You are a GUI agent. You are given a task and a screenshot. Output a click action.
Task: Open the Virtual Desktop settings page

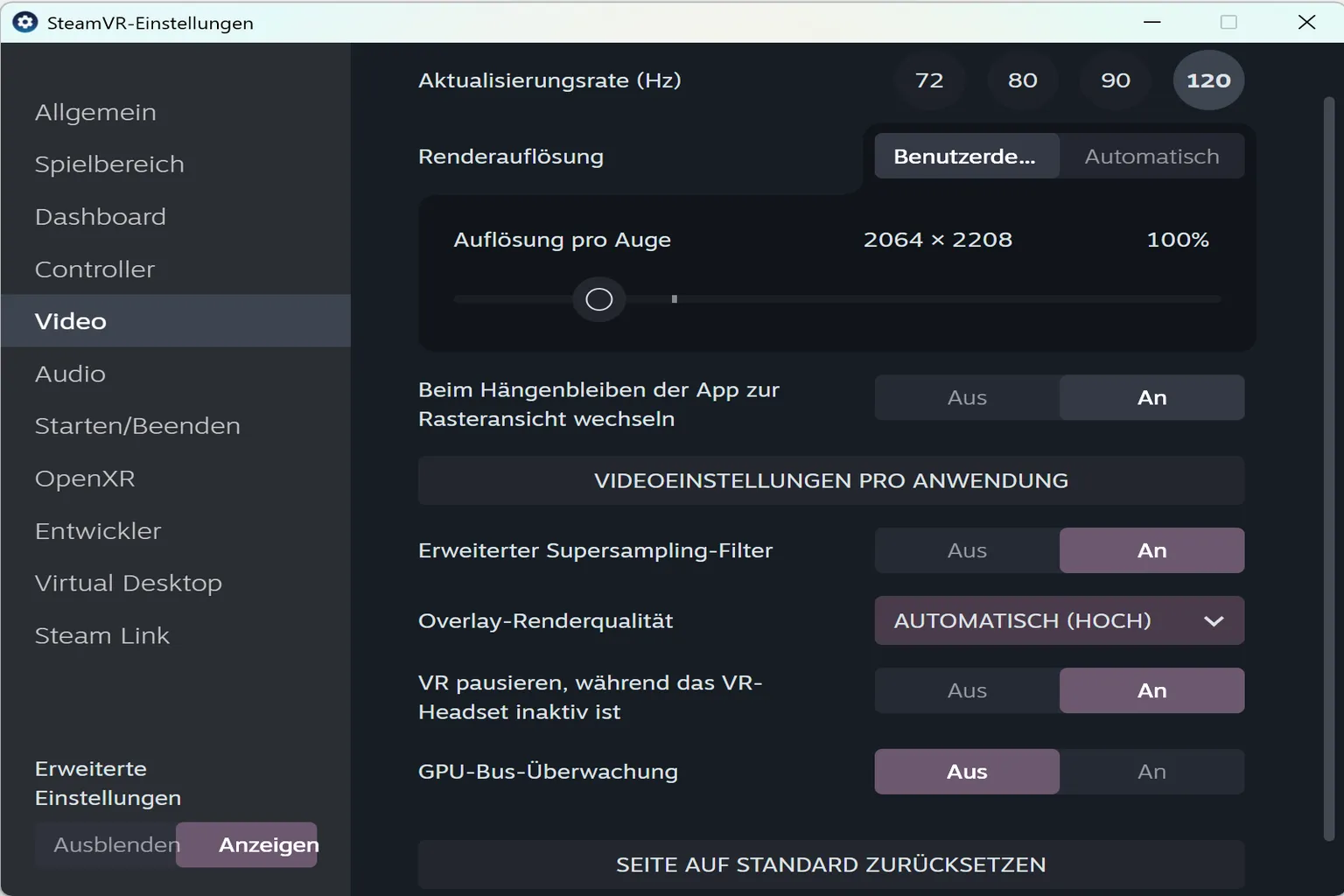coord(175,584)
